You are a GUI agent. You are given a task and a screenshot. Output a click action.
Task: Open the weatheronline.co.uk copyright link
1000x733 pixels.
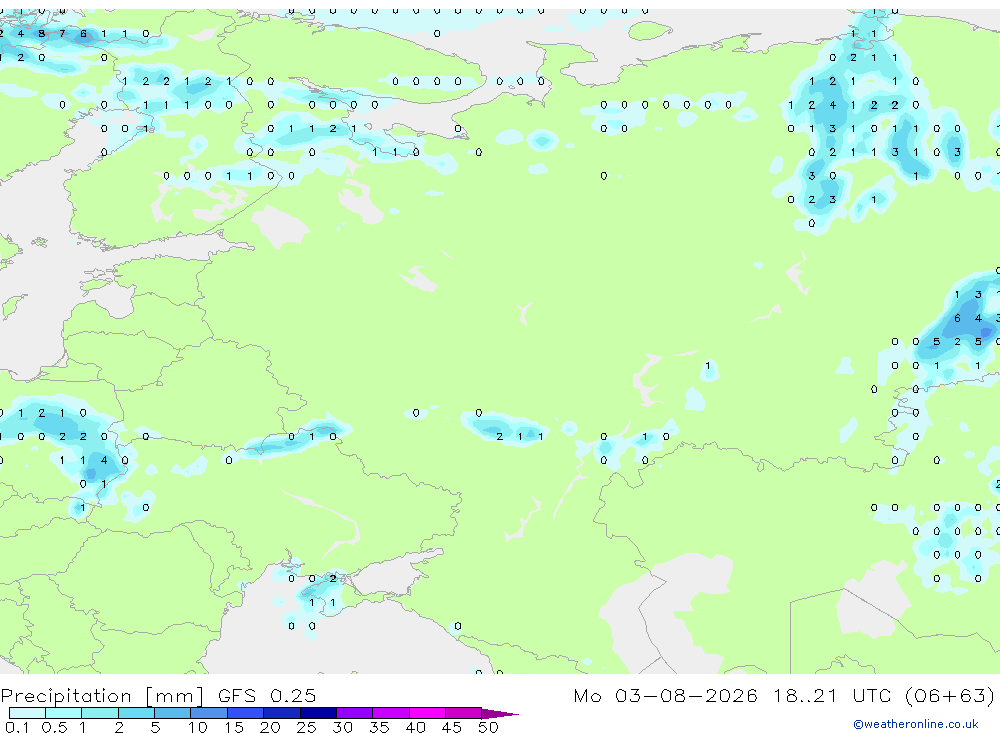point(915,724)
